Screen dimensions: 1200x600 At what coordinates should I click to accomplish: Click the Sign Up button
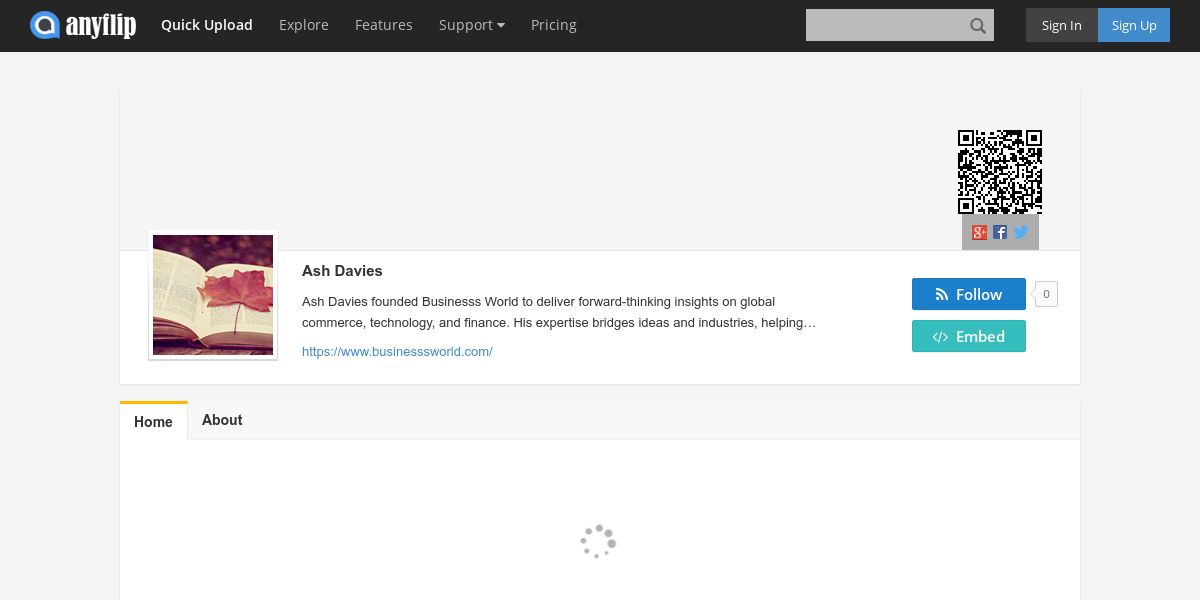pos(1134,25)
